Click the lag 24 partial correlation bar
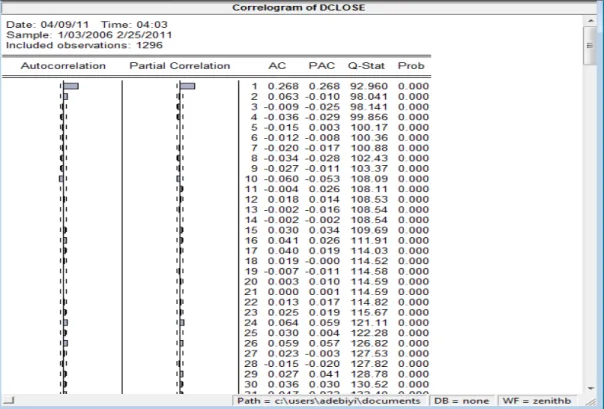The width and height of the screenshot is (604, 409). pos(182,322)
